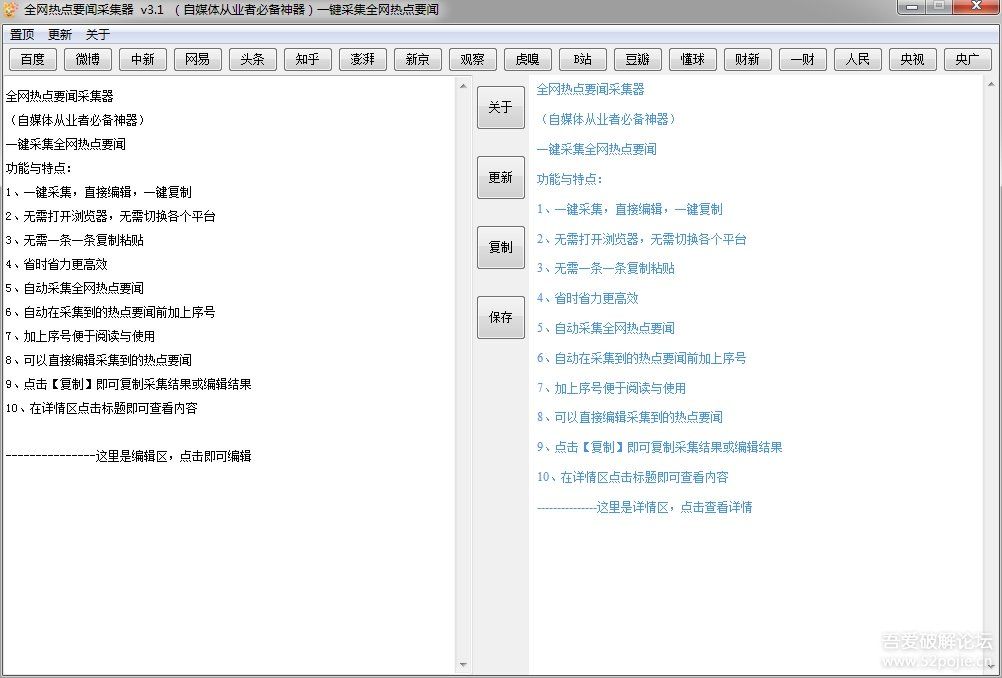The image size is (1002, 678).
Task: Click the 人民 source button
Action: (857, 59)
